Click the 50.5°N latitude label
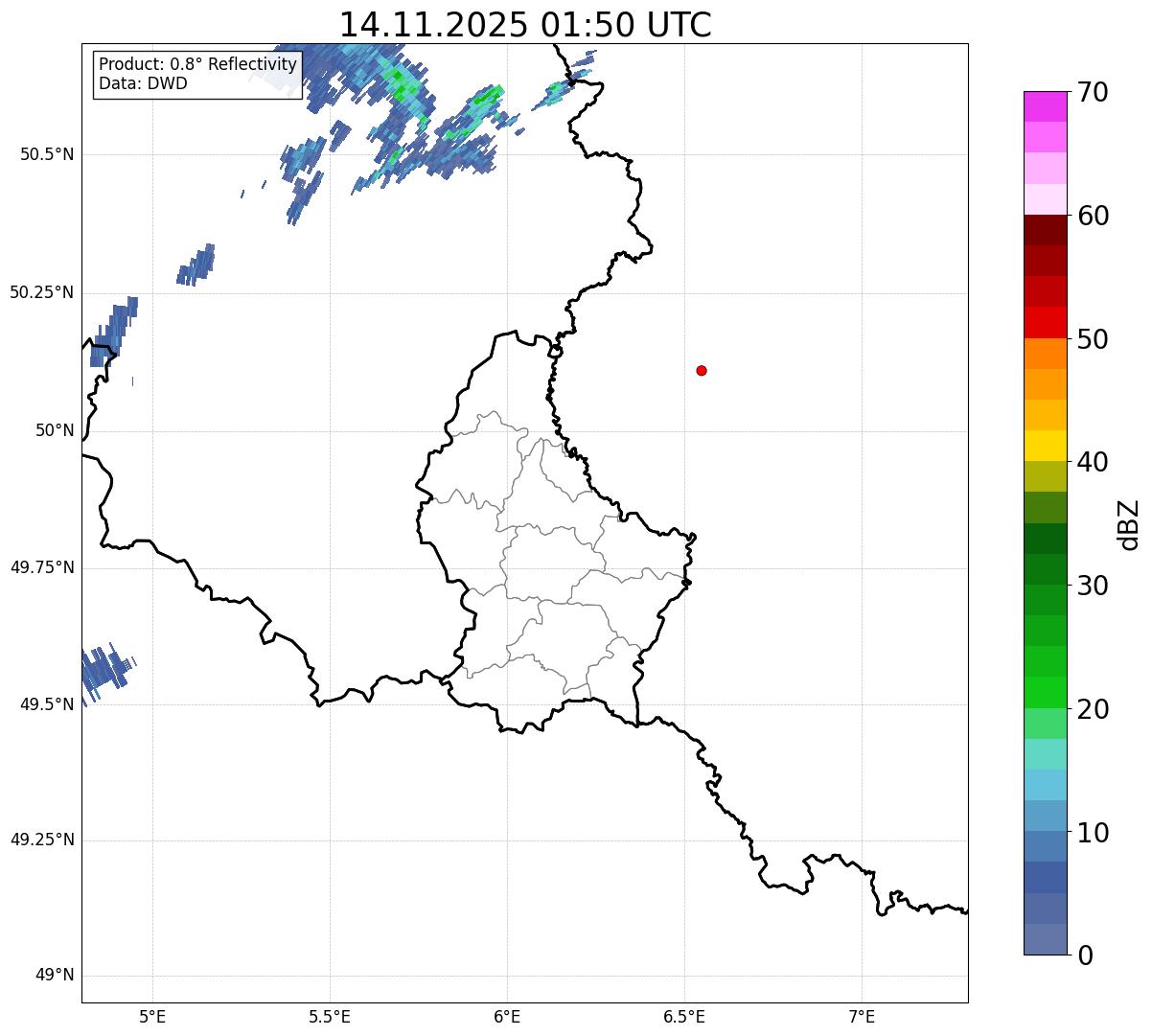The image size is (1152, 1036). click(47, 154)
